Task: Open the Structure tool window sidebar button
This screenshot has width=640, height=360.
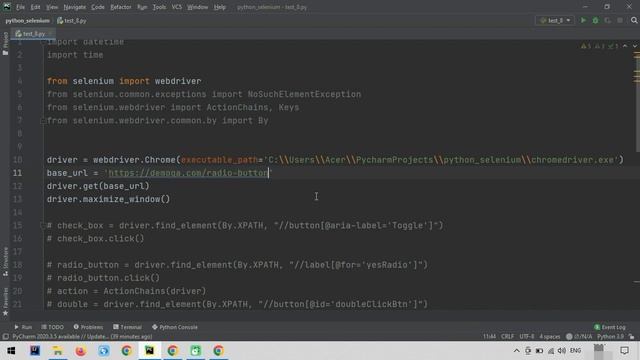Action: coord(5,261)
